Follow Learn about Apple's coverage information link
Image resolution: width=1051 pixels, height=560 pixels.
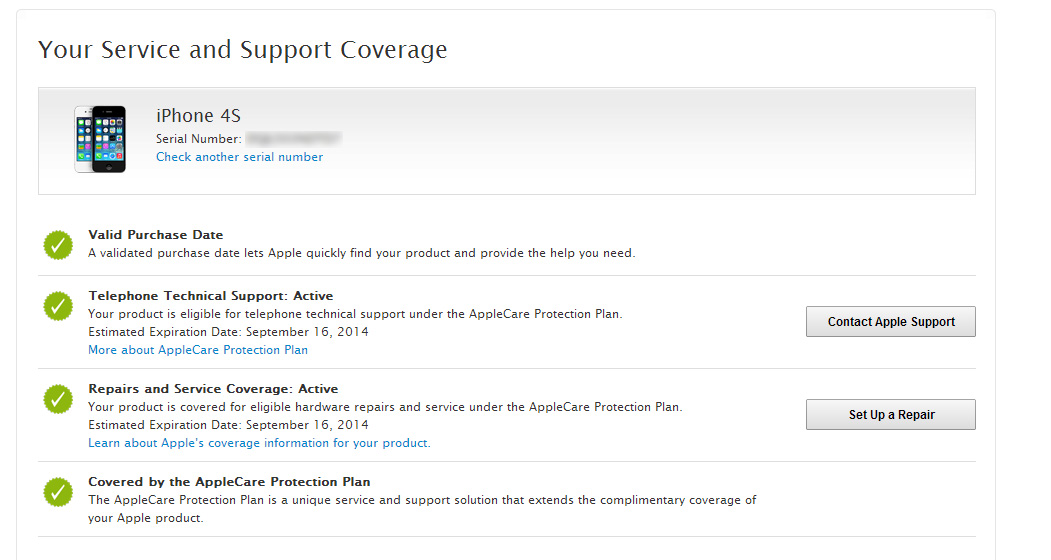click(259, 443)
